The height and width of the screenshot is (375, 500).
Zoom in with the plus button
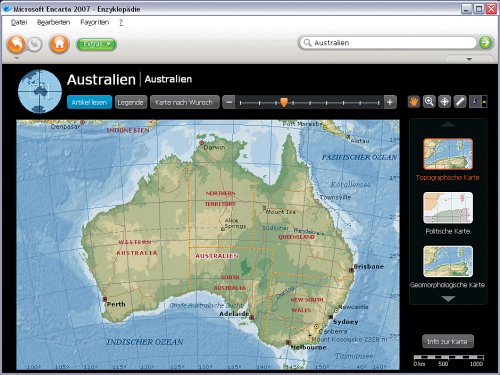(x=390, y=102)
